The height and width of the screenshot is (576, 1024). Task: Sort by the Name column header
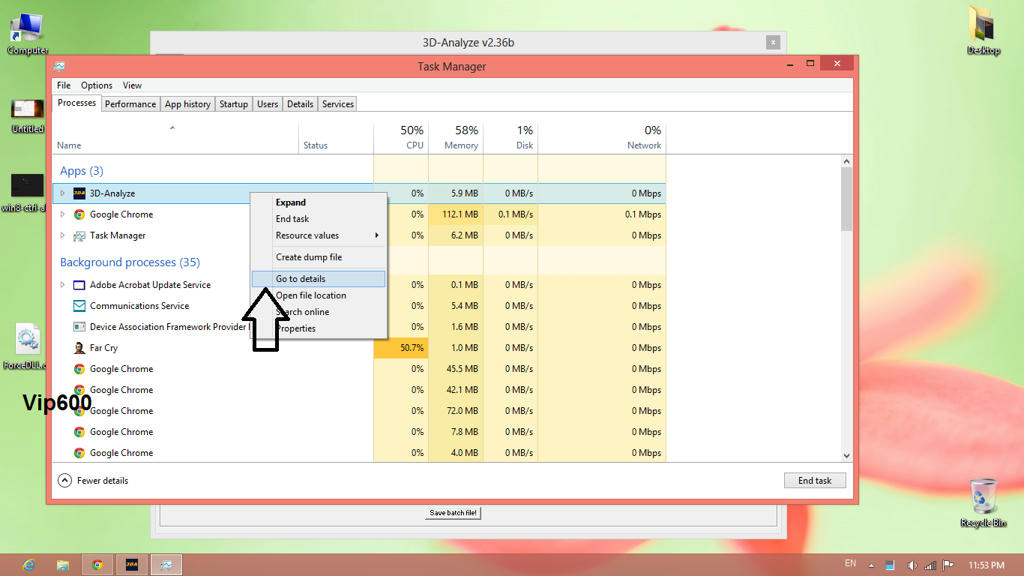click(175, 138)
